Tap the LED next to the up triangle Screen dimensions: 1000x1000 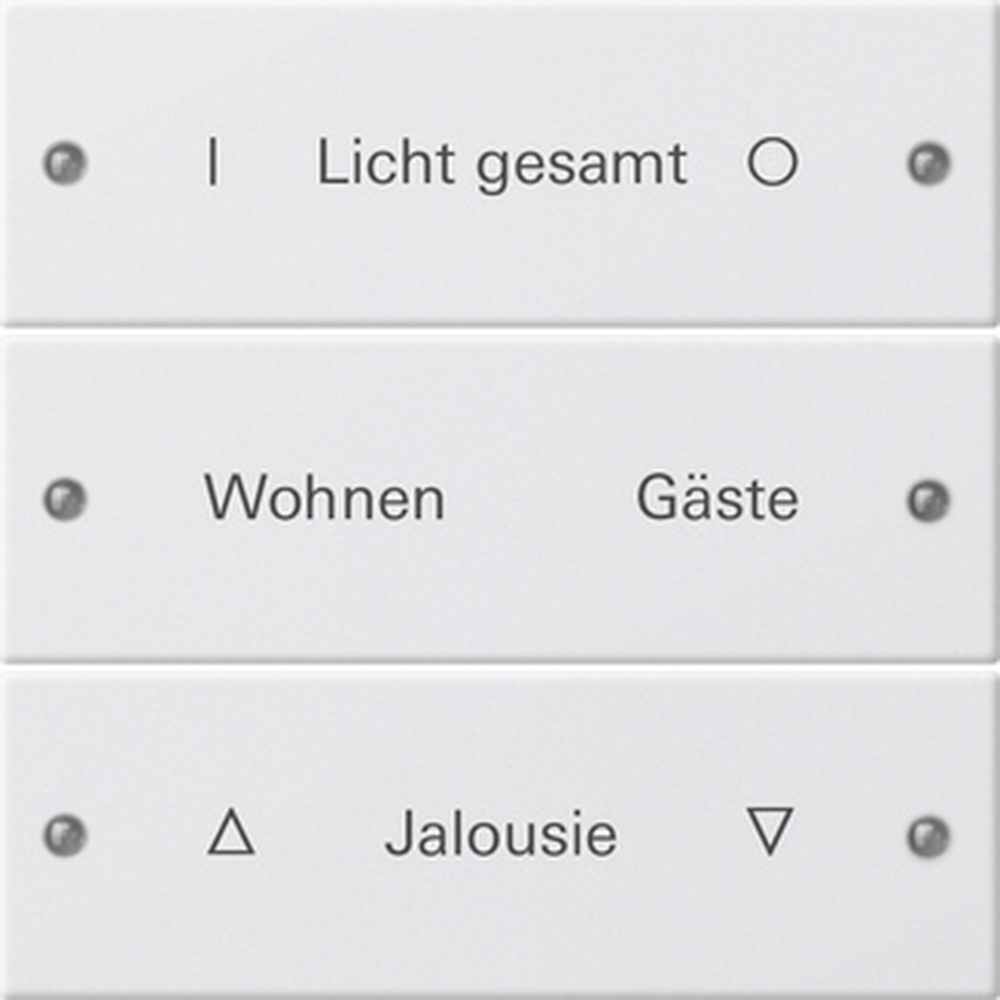(x=65, y=835)
